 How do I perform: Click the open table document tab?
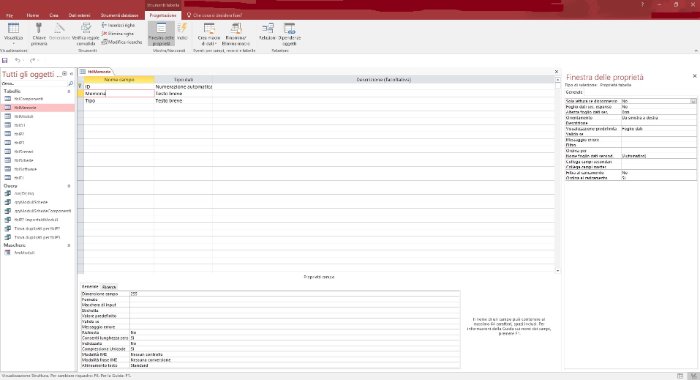pyautogui.click(x=96, y=71)
